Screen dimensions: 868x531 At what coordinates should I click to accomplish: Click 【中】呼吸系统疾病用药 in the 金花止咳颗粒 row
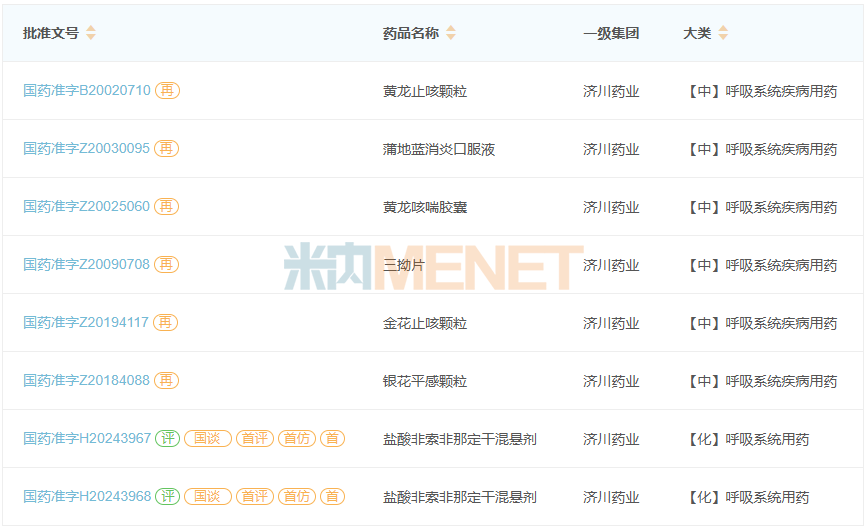click(x=761, y=323)
